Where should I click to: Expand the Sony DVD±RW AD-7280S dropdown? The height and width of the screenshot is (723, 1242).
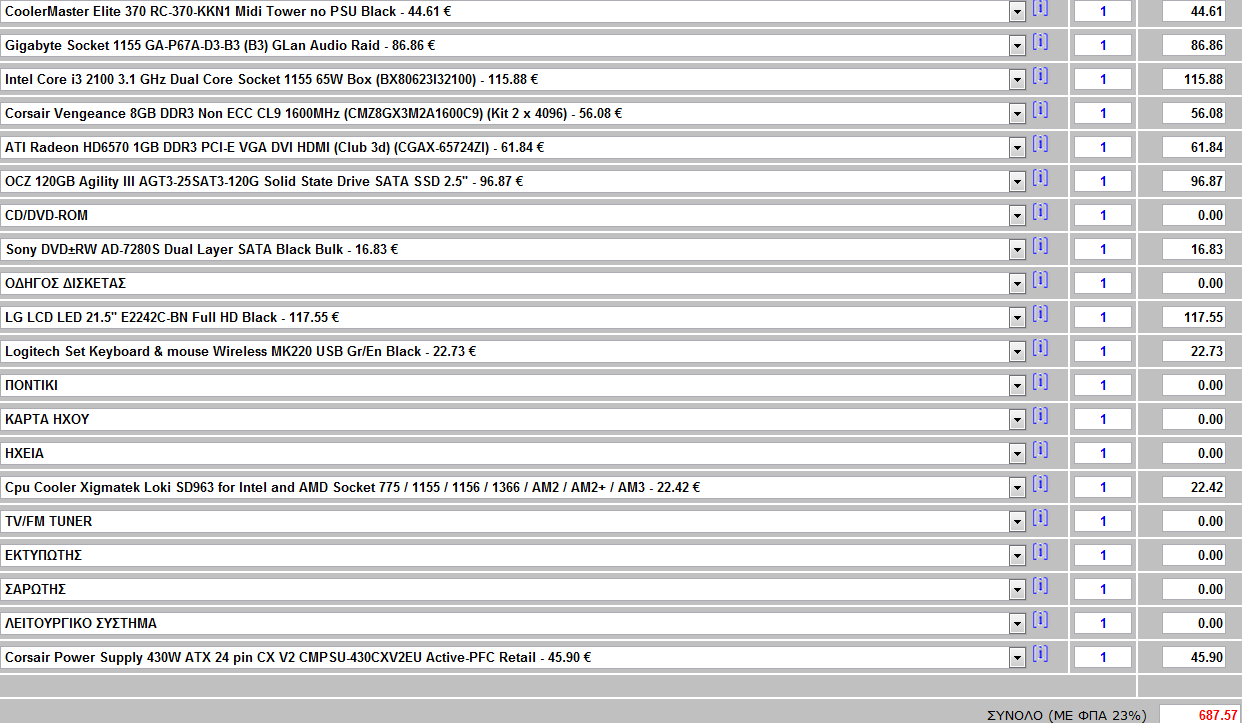[x=1018, y=250]
